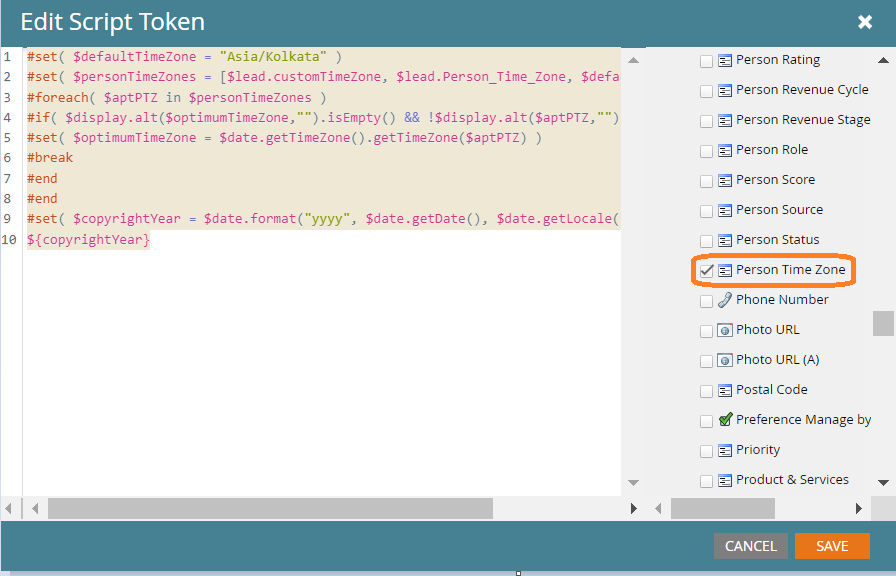Click the Person Status field icon

pyautogui.click(x=723, y=239)
